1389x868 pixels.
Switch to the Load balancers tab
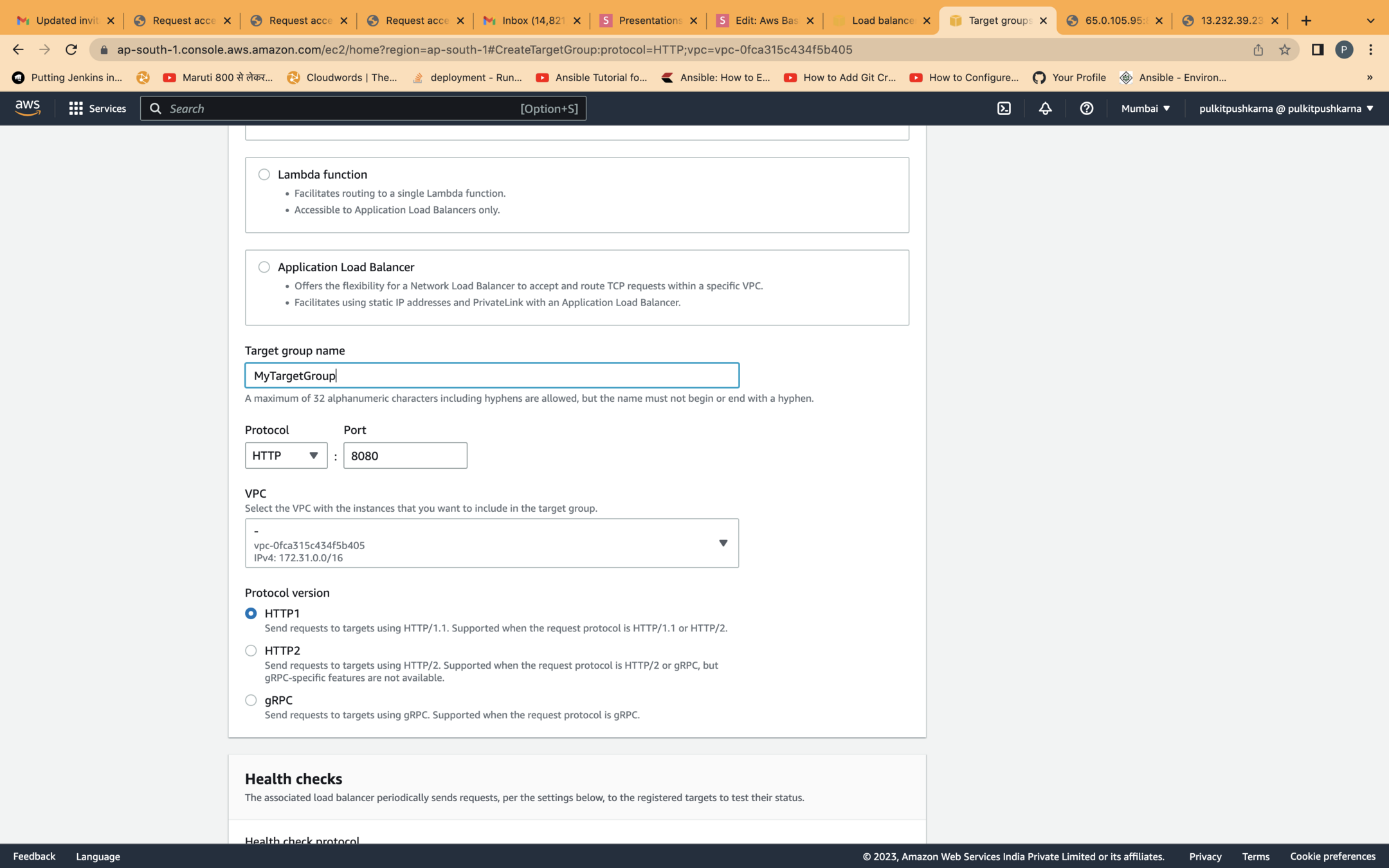(x=880, y=21)
